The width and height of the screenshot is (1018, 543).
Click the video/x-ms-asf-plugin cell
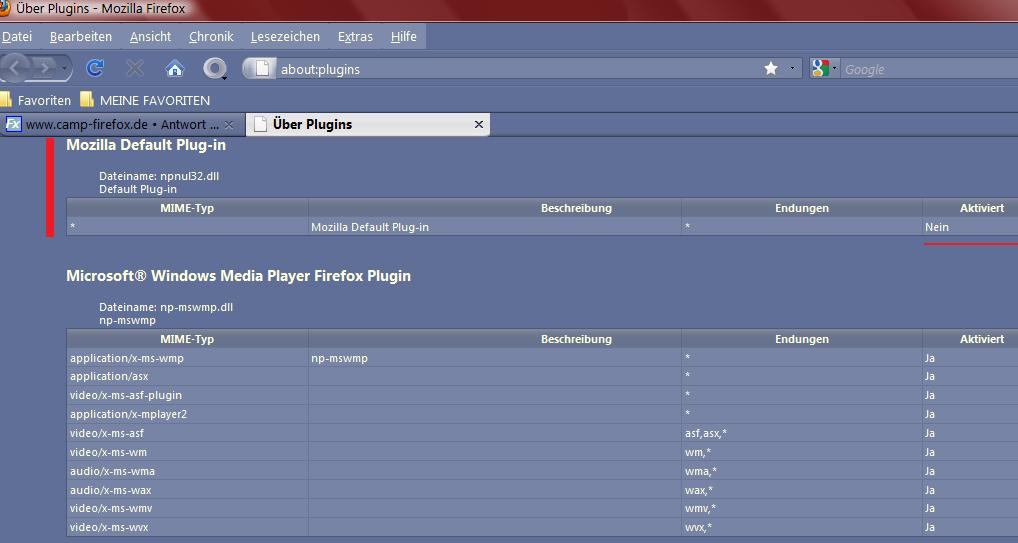click(188, 395)
